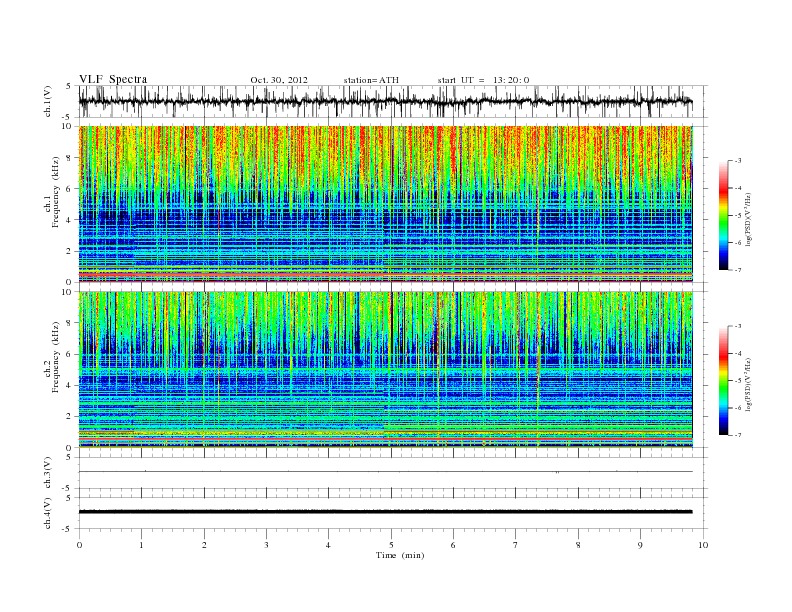Viewport: 792px width, 612px height.
Task: Click the "ch.4(V)" axis label
Action: point(48,513)
